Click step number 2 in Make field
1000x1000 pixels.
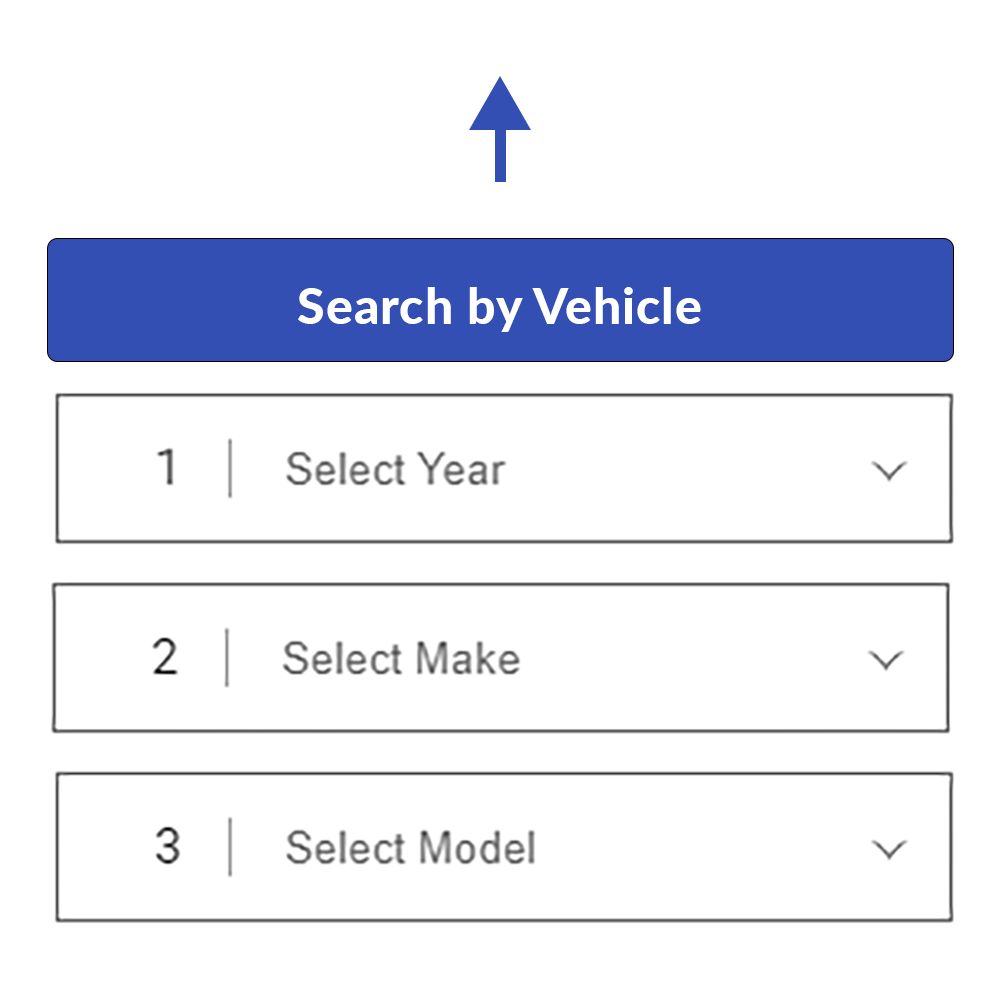pyautogui.click(x=165, y=657)
